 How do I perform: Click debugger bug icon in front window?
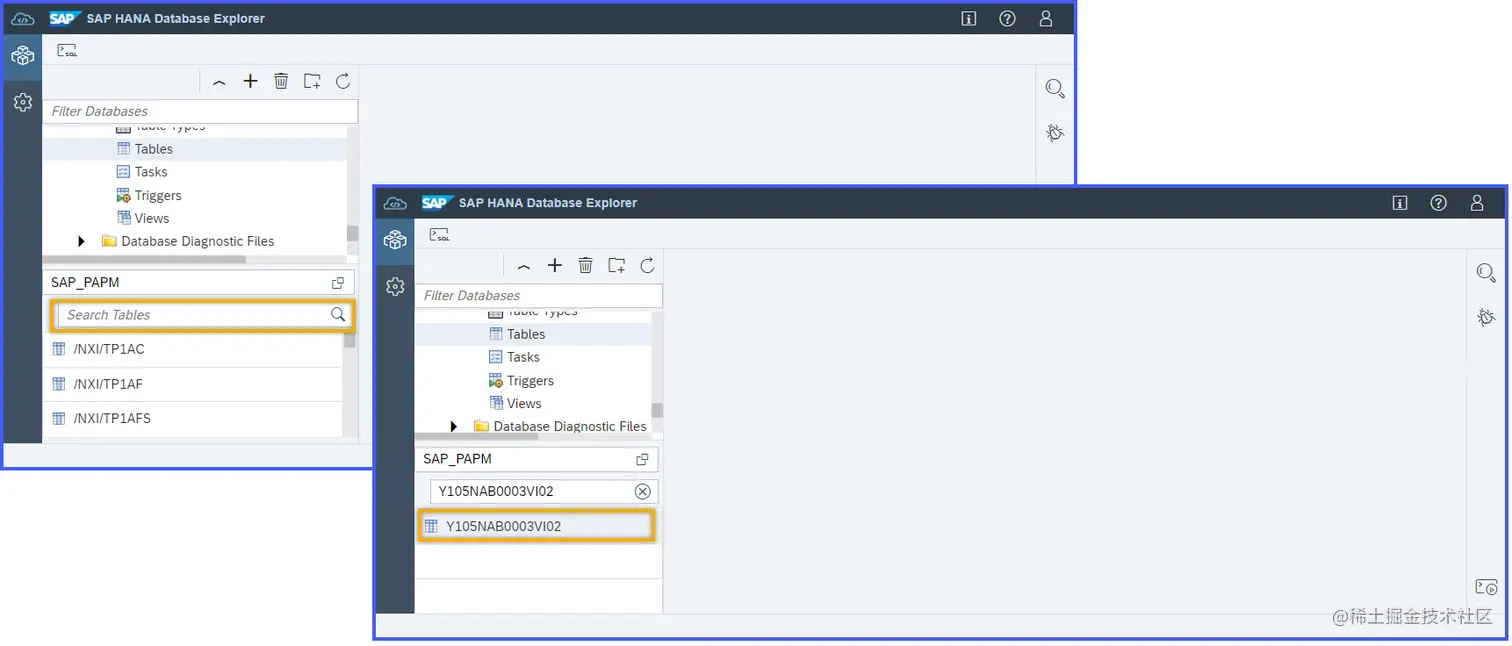(x=1486, y=317)
